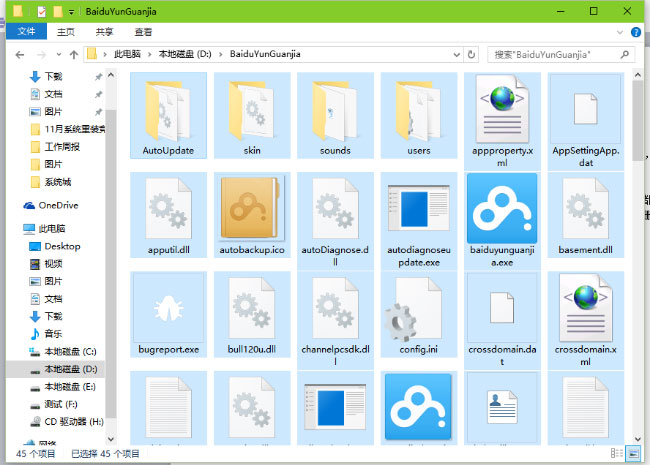Select the bull120u.dll file

(x=252, y=315)
